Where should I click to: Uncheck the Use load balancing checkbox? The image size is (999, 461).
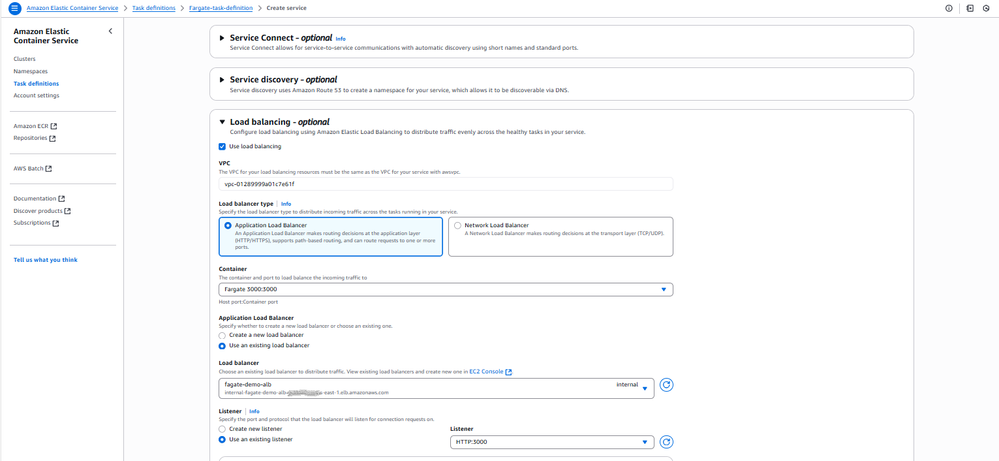pos(222,146)
